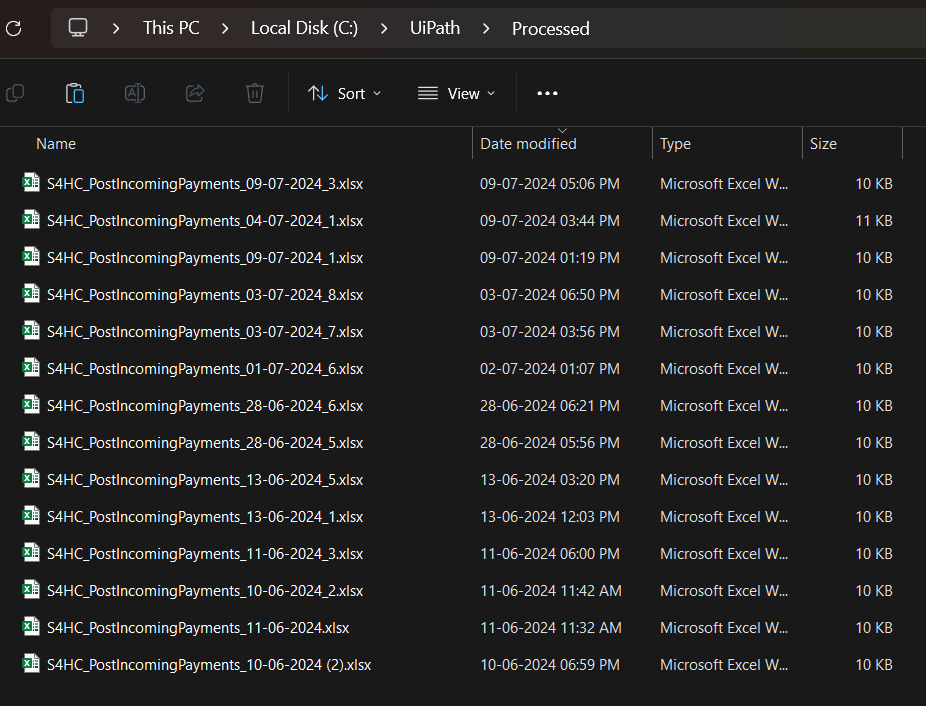Click date 28-06-2024 06:21 PM
Viewport: 926px width, 706px height.
click(x=550, y=406)
